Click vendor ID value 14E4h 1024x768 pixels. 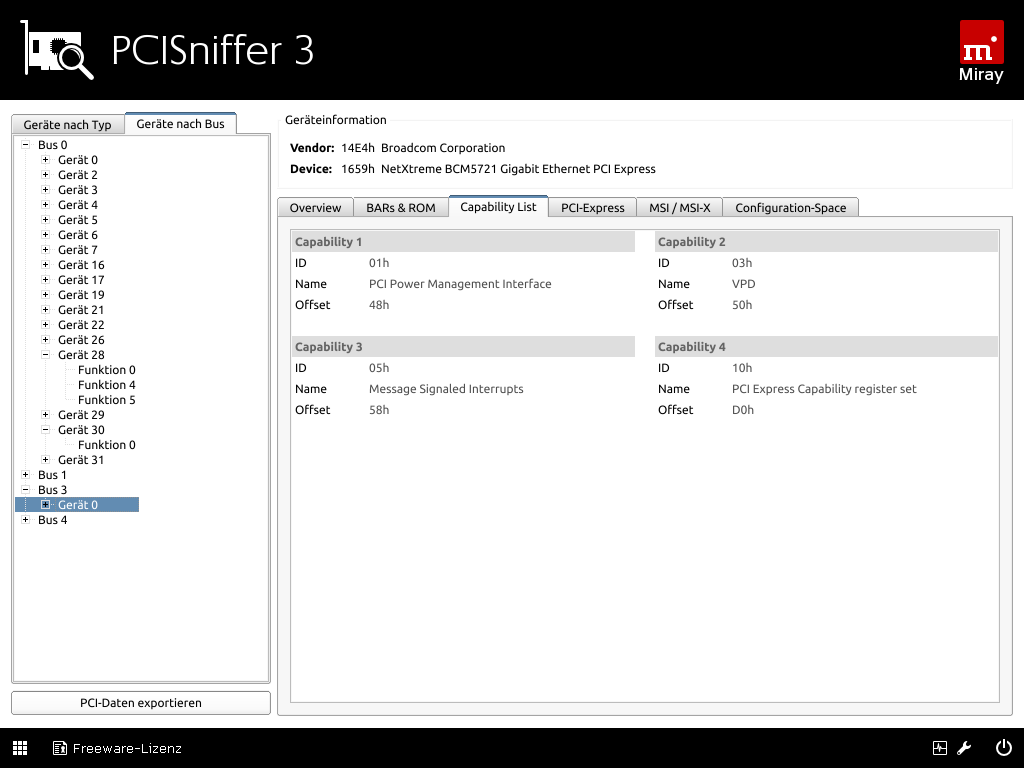click(x=358, y=148)
